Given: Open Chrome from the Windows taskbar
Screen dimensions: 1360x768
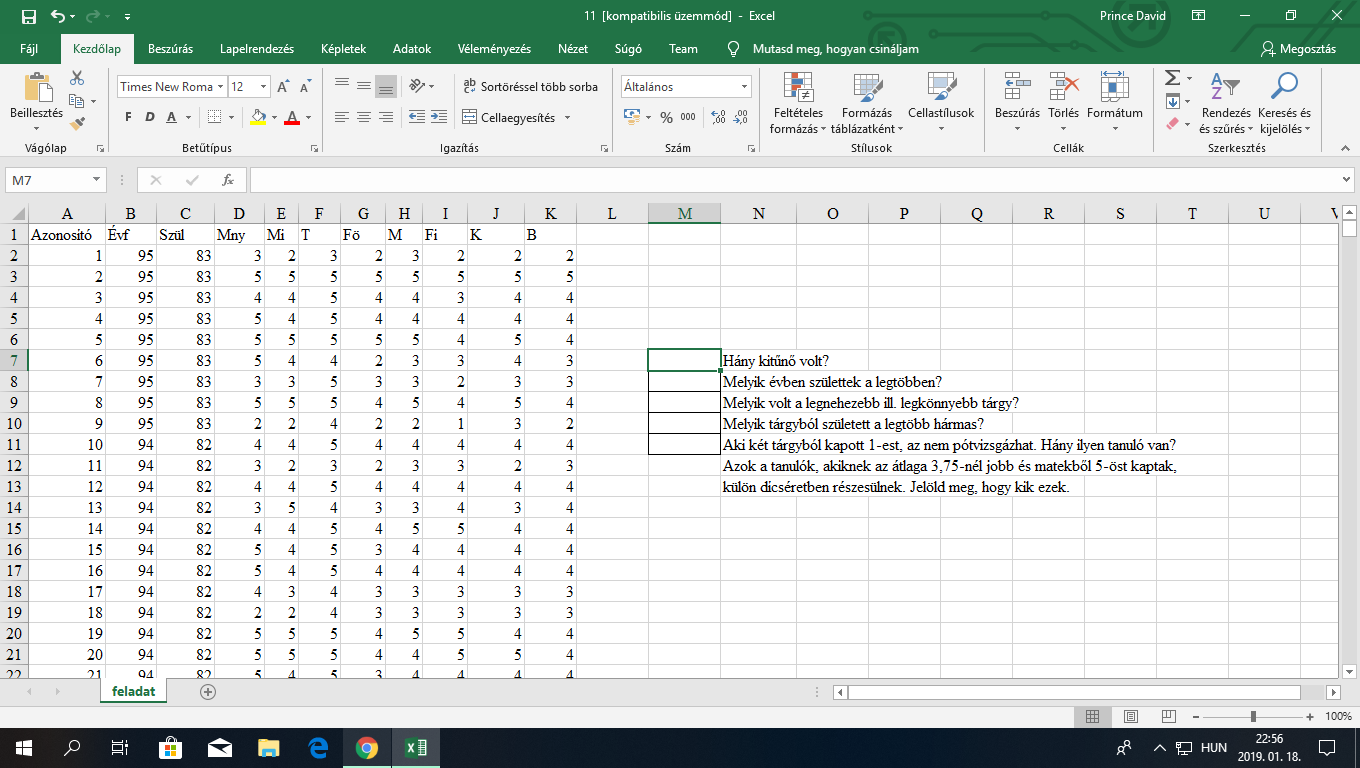Looking at the screenshot, I should click(366, 747).
